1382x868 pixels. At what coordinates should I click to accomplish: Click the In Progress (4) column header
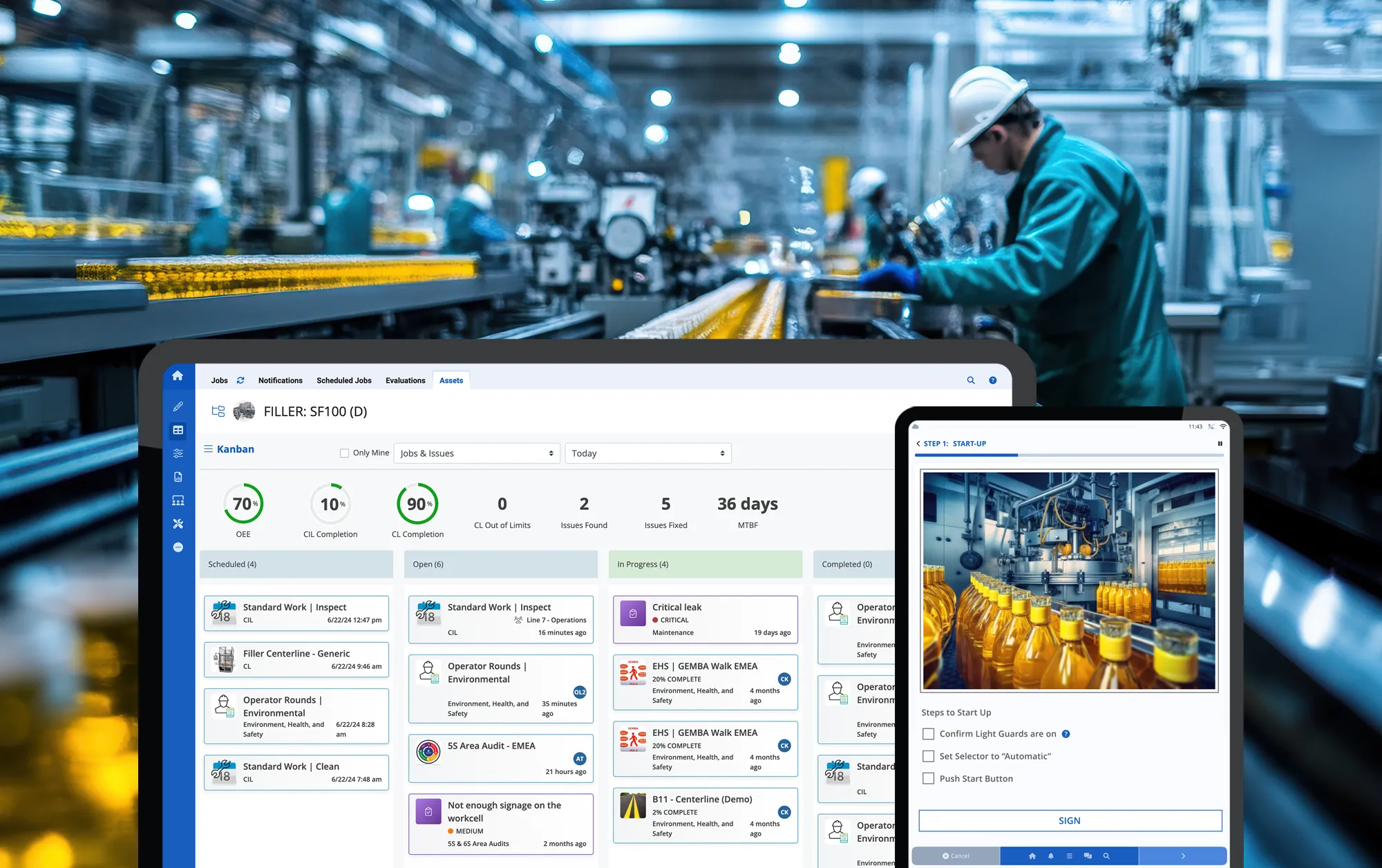coord(706,564)
